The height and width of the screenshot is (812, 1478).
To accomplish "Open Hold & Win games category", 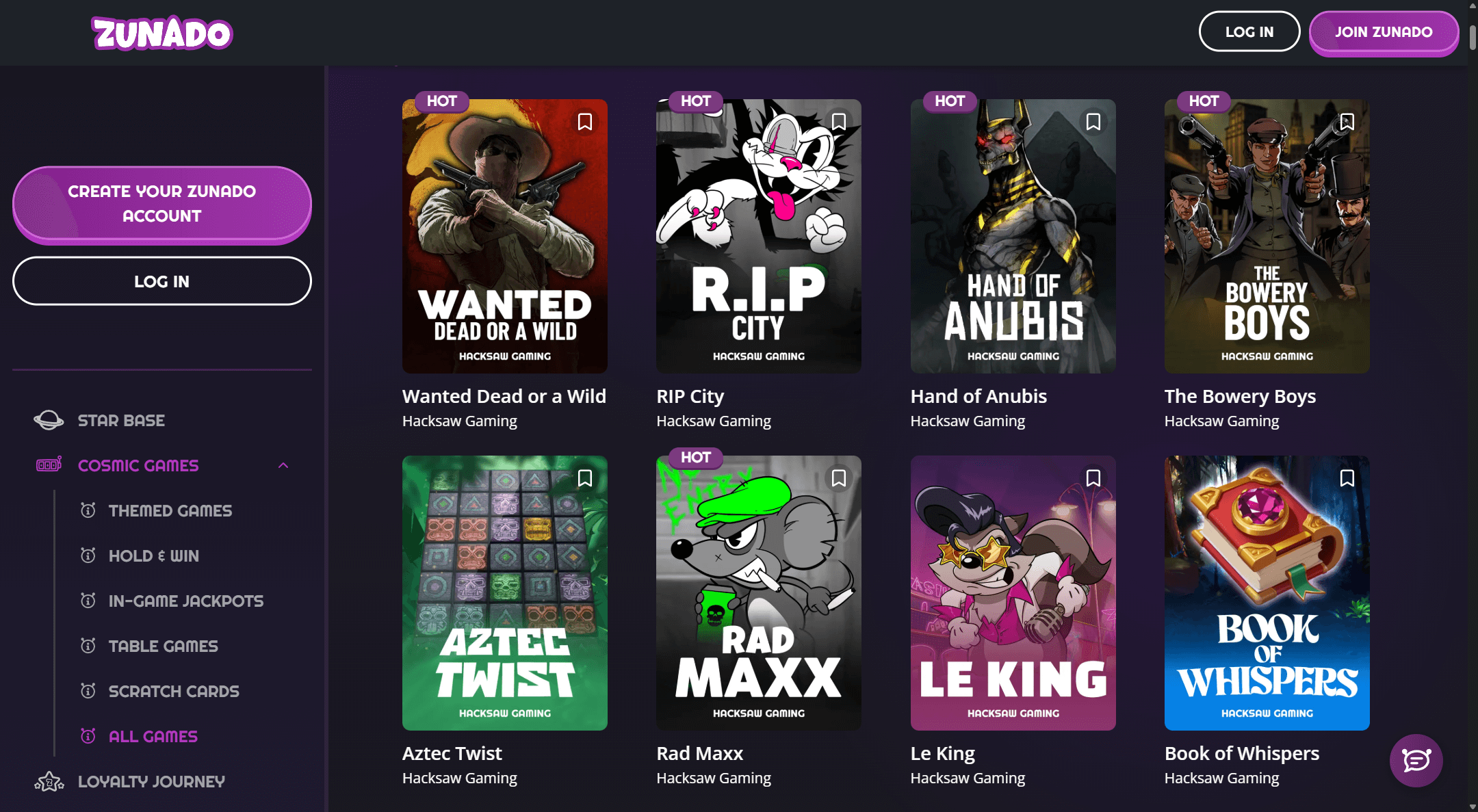I will [x=153, y=555].
